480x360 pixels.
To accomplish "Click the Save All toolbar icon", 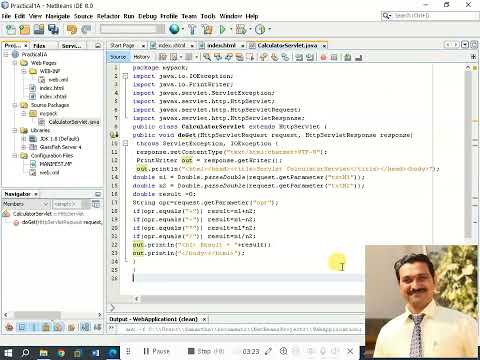I will 53,30.
